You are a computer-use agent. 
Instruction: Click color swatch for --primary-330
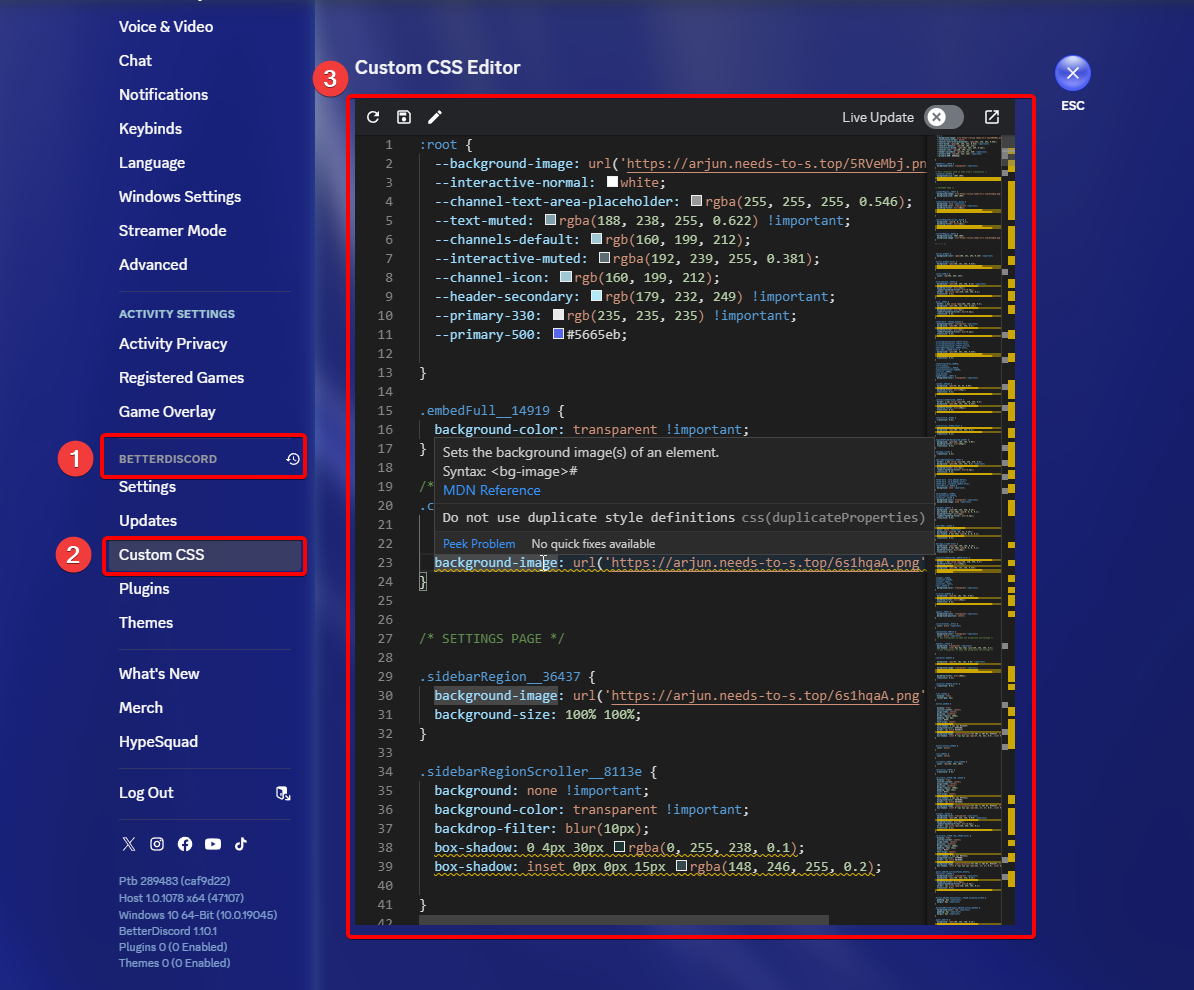click(558, 315)
